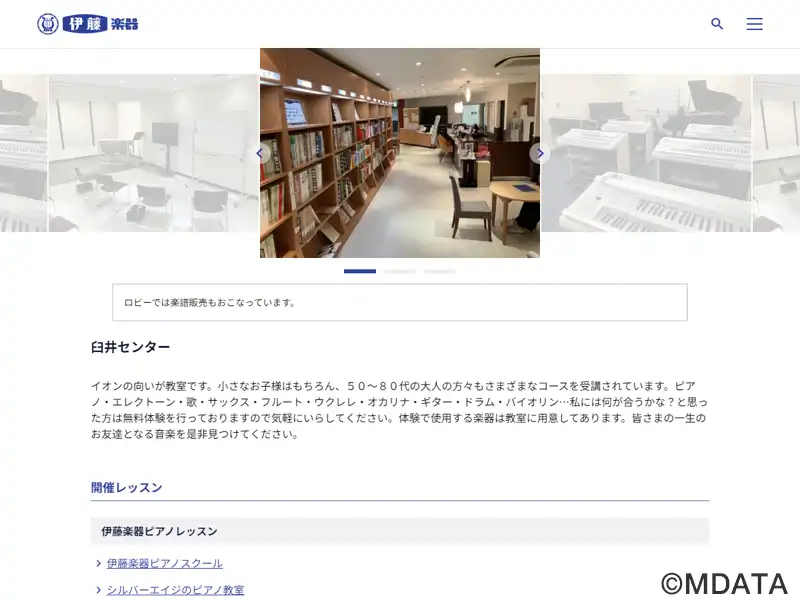Click the center lobby bookshelf photo
The width and height of the screenshot is (800, 600).
coord(400,153)
